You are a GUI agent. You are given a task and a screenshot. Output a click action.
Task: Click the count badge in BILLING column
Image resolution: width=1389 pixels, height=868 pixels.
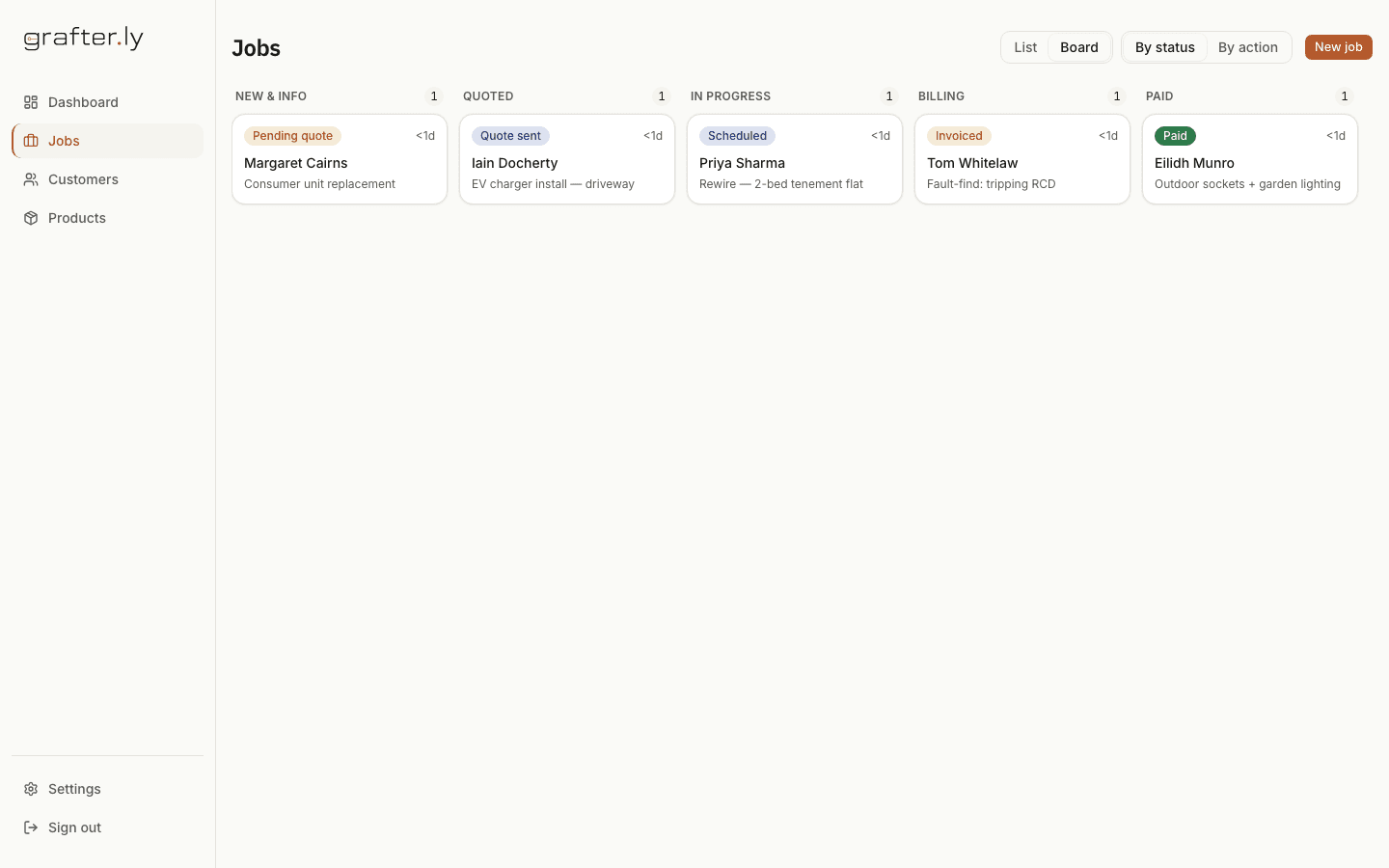click(x=1117, y=96)
